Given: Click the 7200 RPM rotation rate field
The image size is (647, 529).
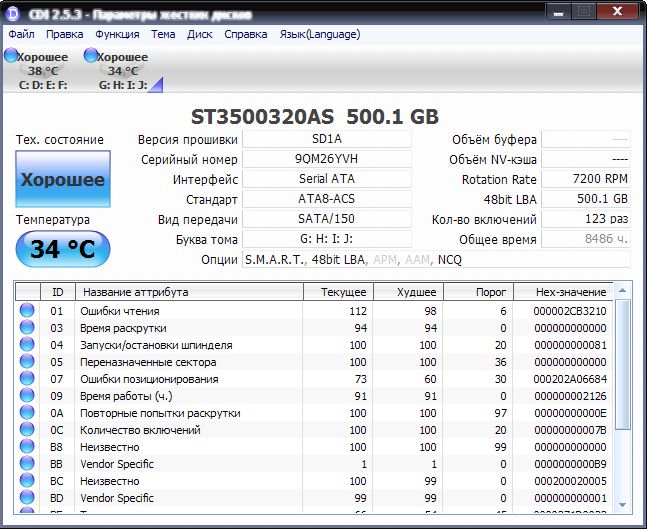Looking at the screenshot, I should [586, 179].
